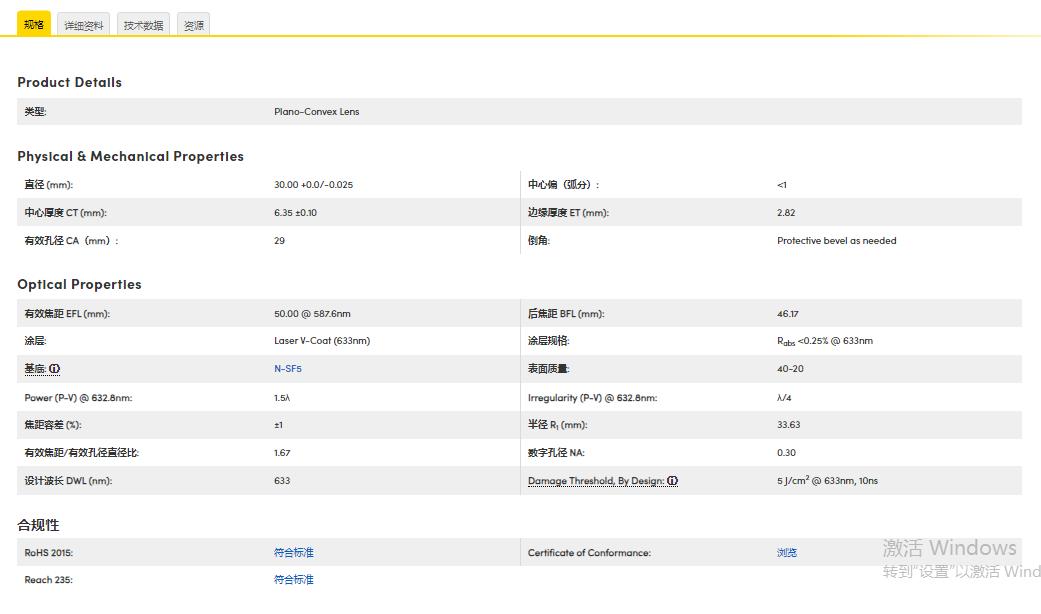Click the 5 J/cm² damage threshold value
Viewport: 1041px width, 614px height.
tap(827, 481)
